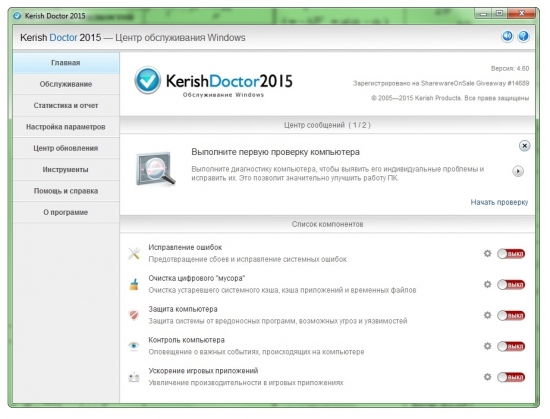Click the registration ShareWareOnSale Giveaway text
Viewport: 550px width, 419px height.
[x=441, y=83]
